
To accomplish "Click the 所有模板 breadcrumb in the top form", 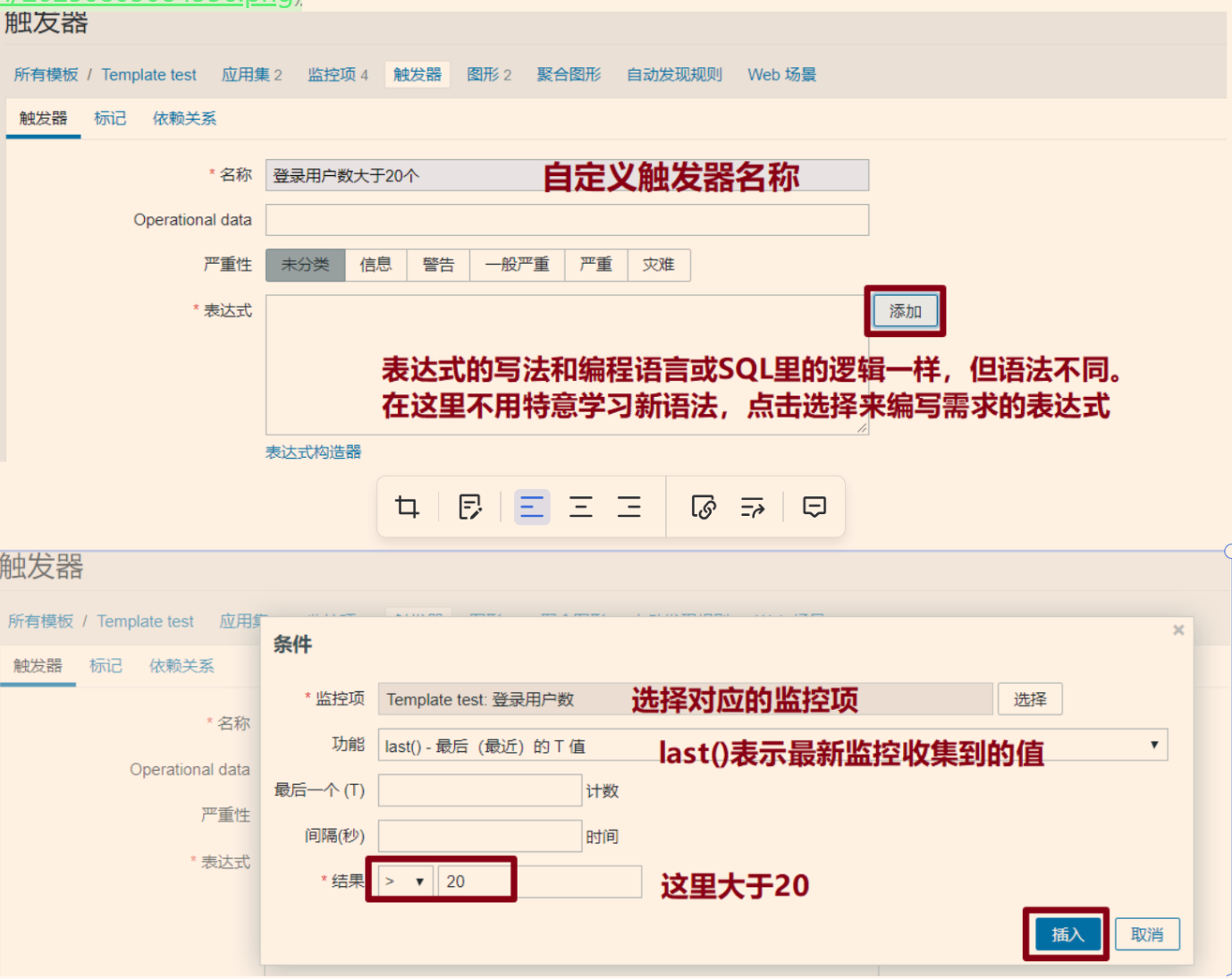I will pos(46,74).
